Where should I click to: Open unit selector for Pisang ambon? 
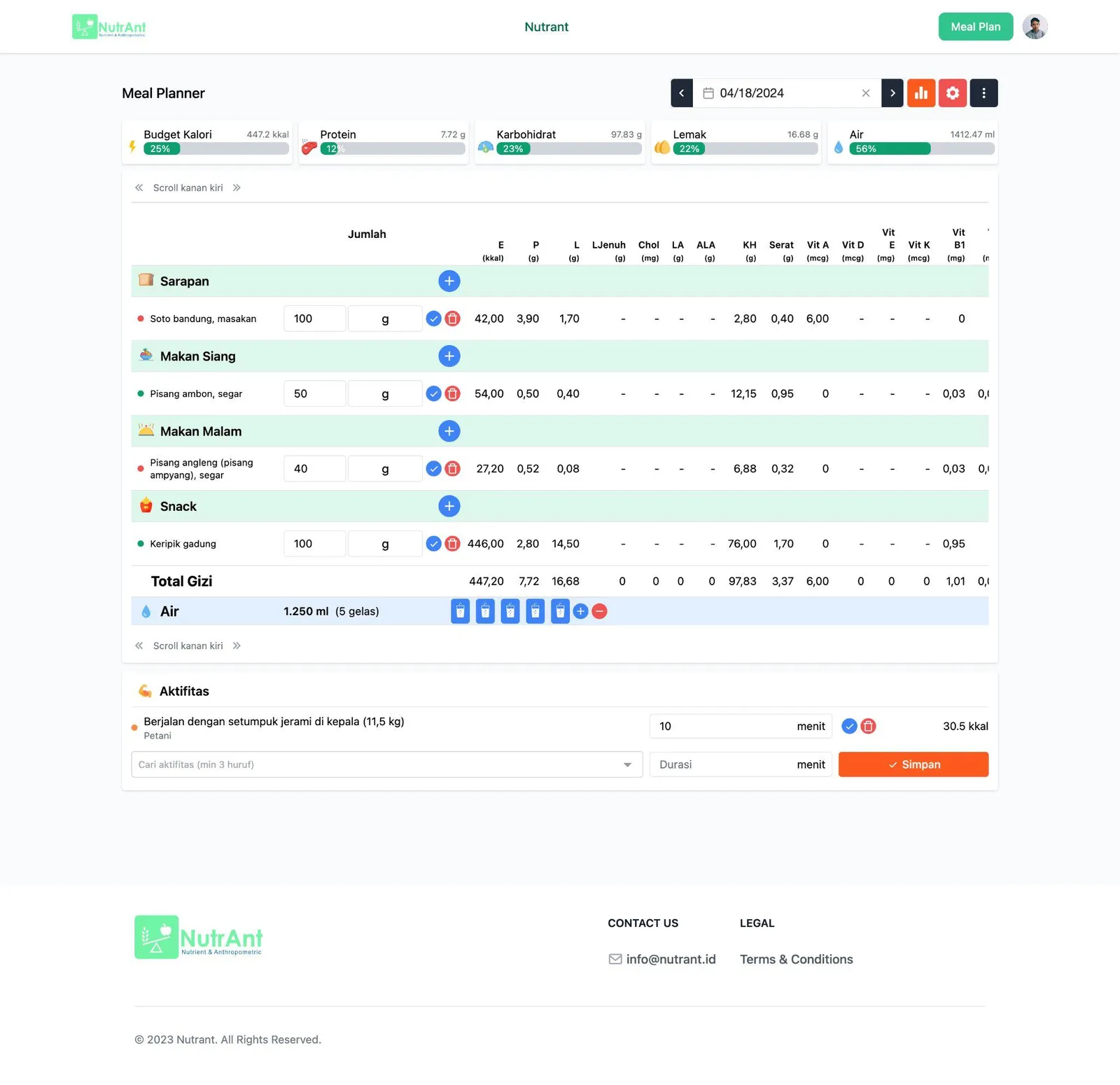[x=385, y=393]
